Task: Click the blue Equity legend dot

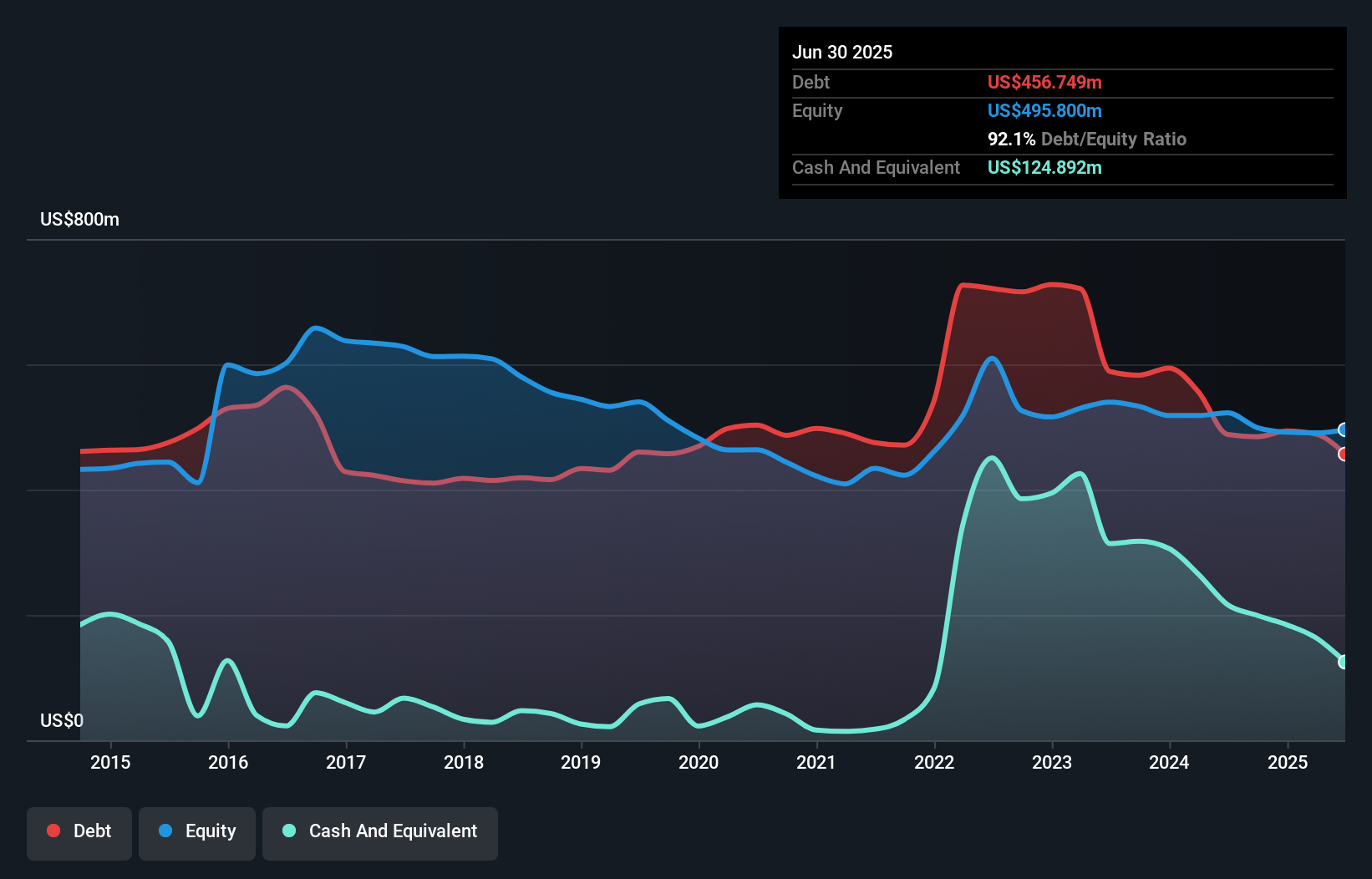Action: click(x=165, y=831)
